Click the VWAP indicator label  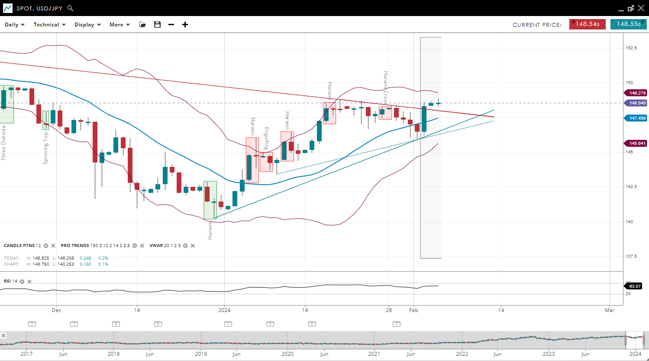point(156,246)
